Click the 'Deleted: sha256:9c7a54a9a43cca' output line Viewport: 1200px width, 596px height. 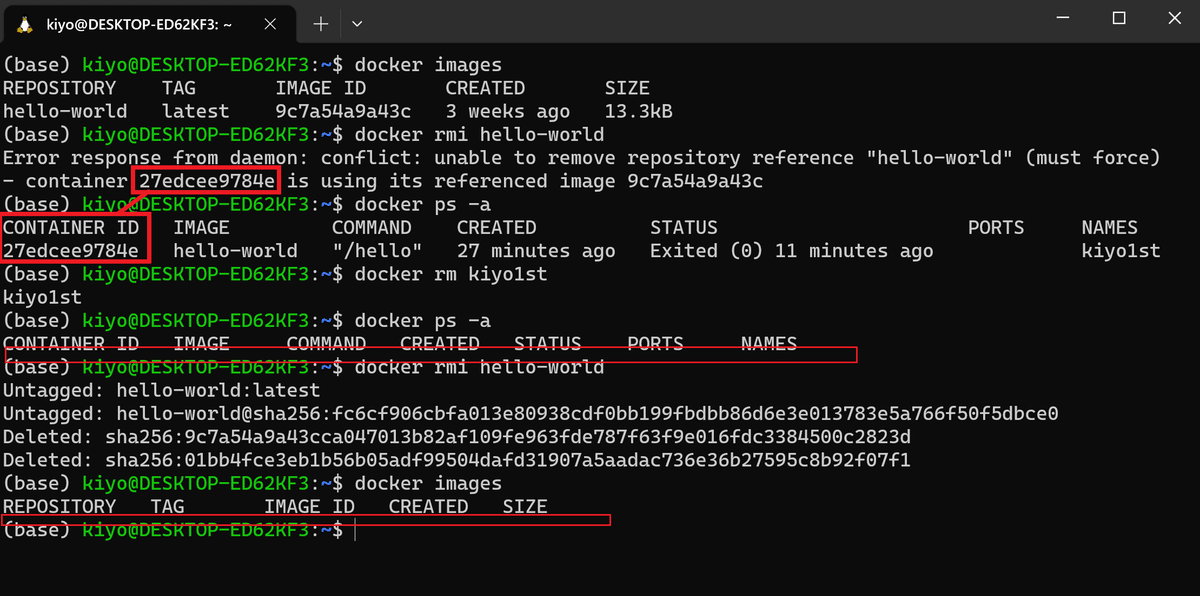[x=457, y=437]
